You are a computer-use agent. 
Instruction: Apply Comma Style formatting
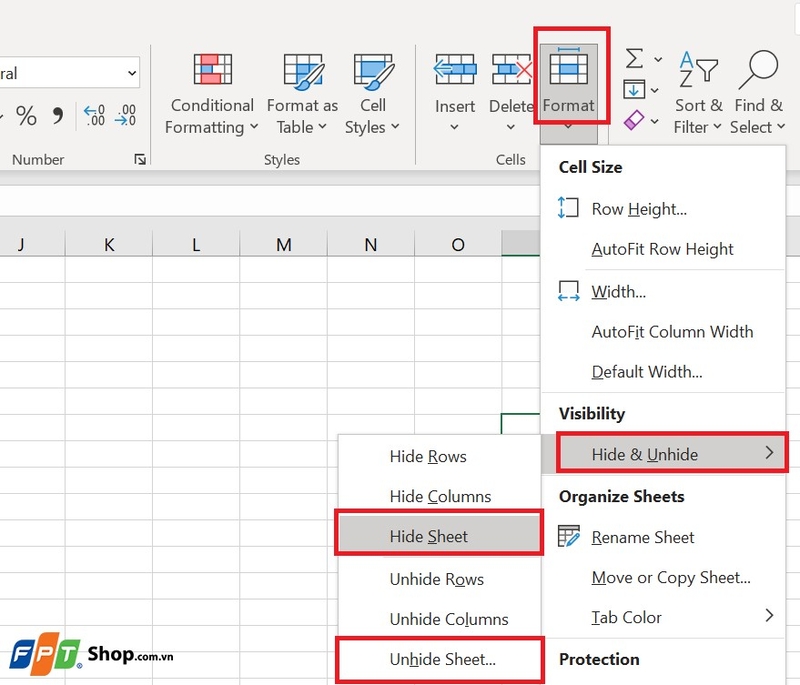(57, 115)
